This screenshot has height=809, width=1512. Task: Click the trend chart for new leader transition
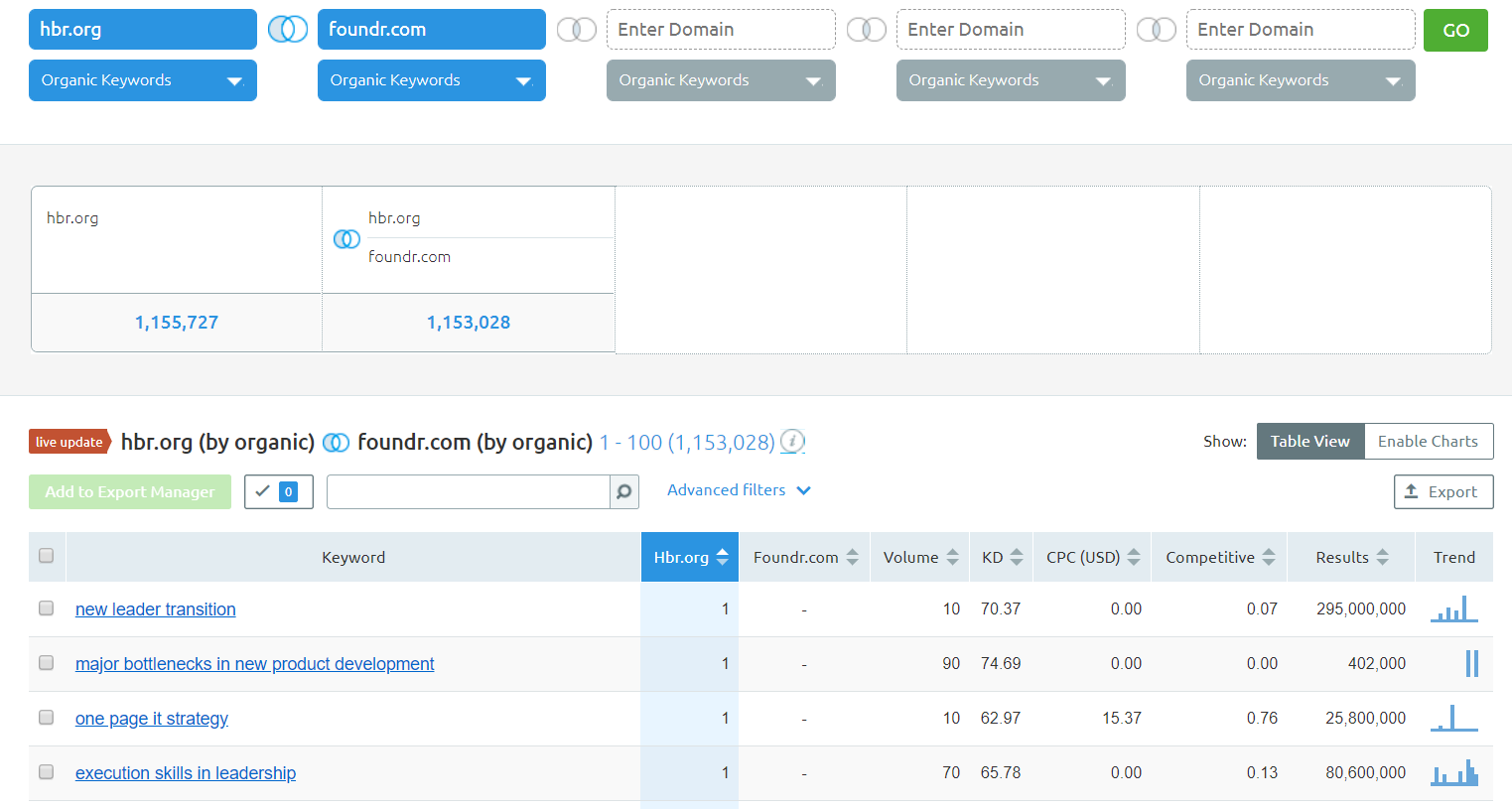pyautogui.click(x=1454, y=608)
